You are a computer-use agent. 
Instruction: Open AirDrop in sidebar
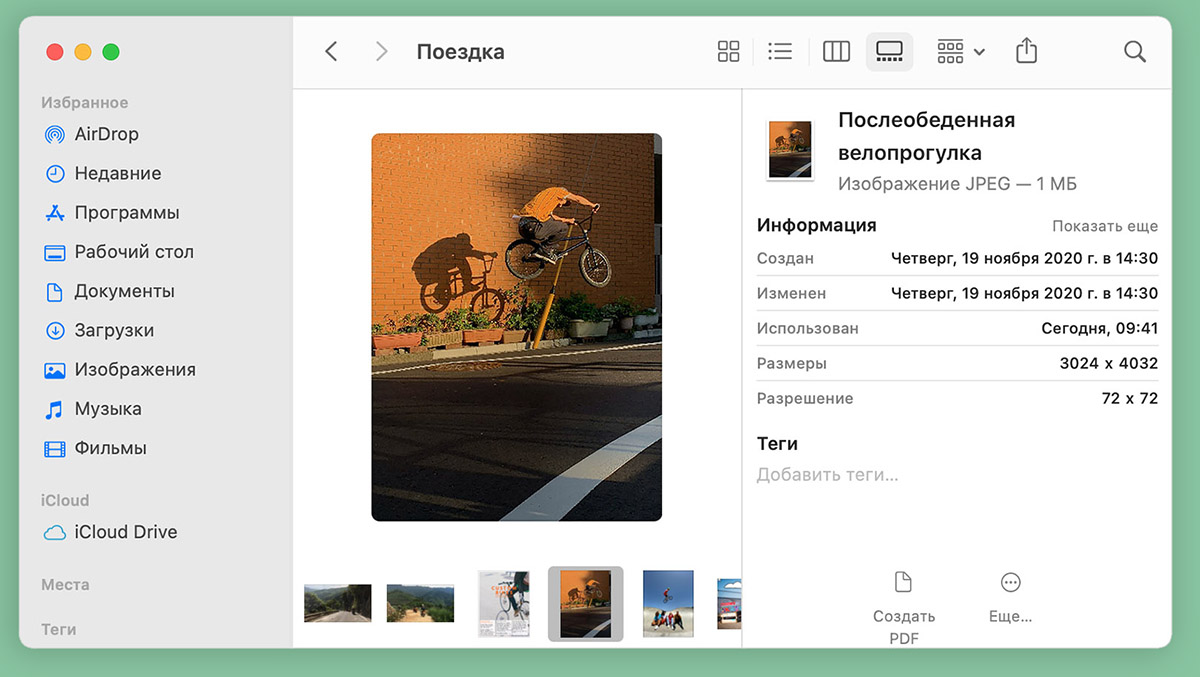[x=106, y=134]
